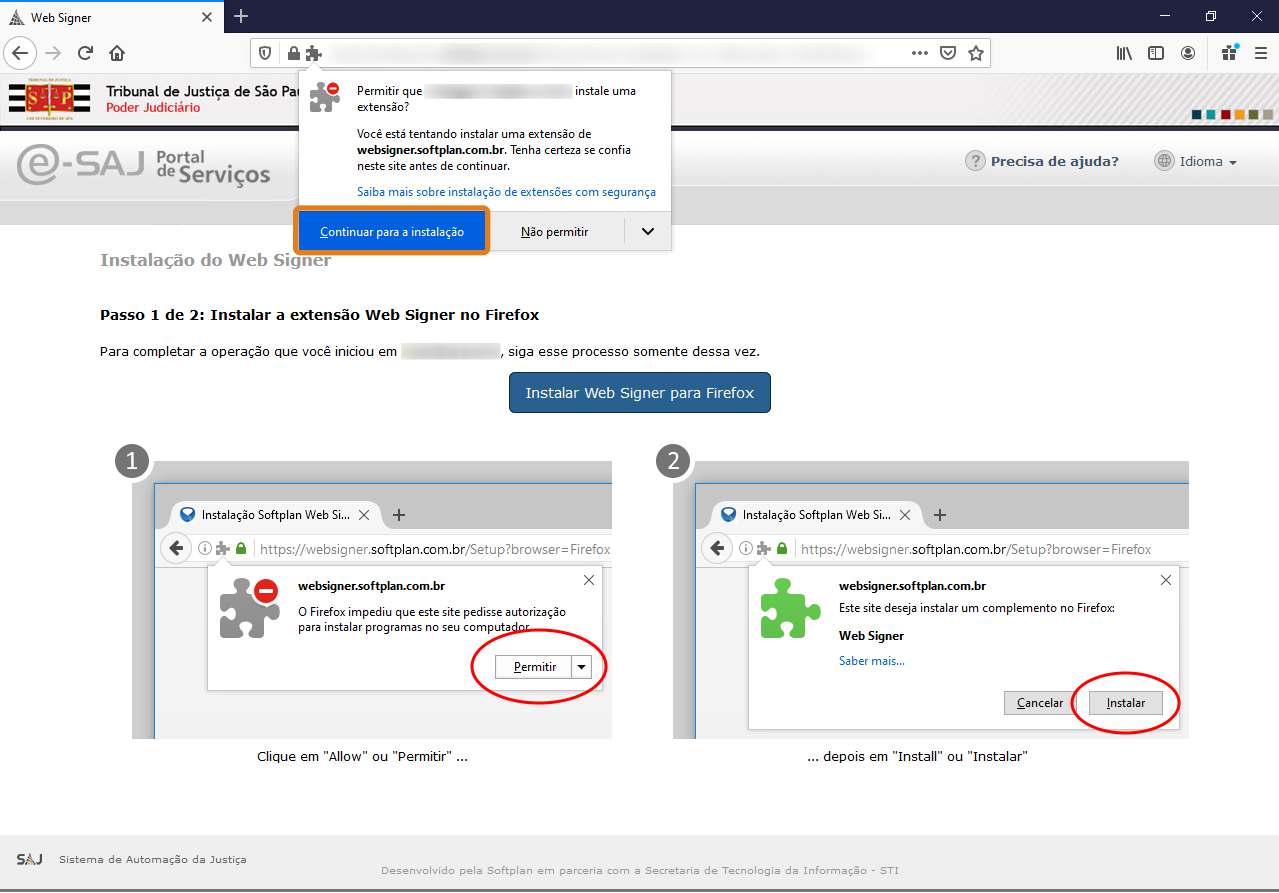The image size is (1279, 893).
Task: Click the extension puzzle icon in address bar
Action: point(313,53)
